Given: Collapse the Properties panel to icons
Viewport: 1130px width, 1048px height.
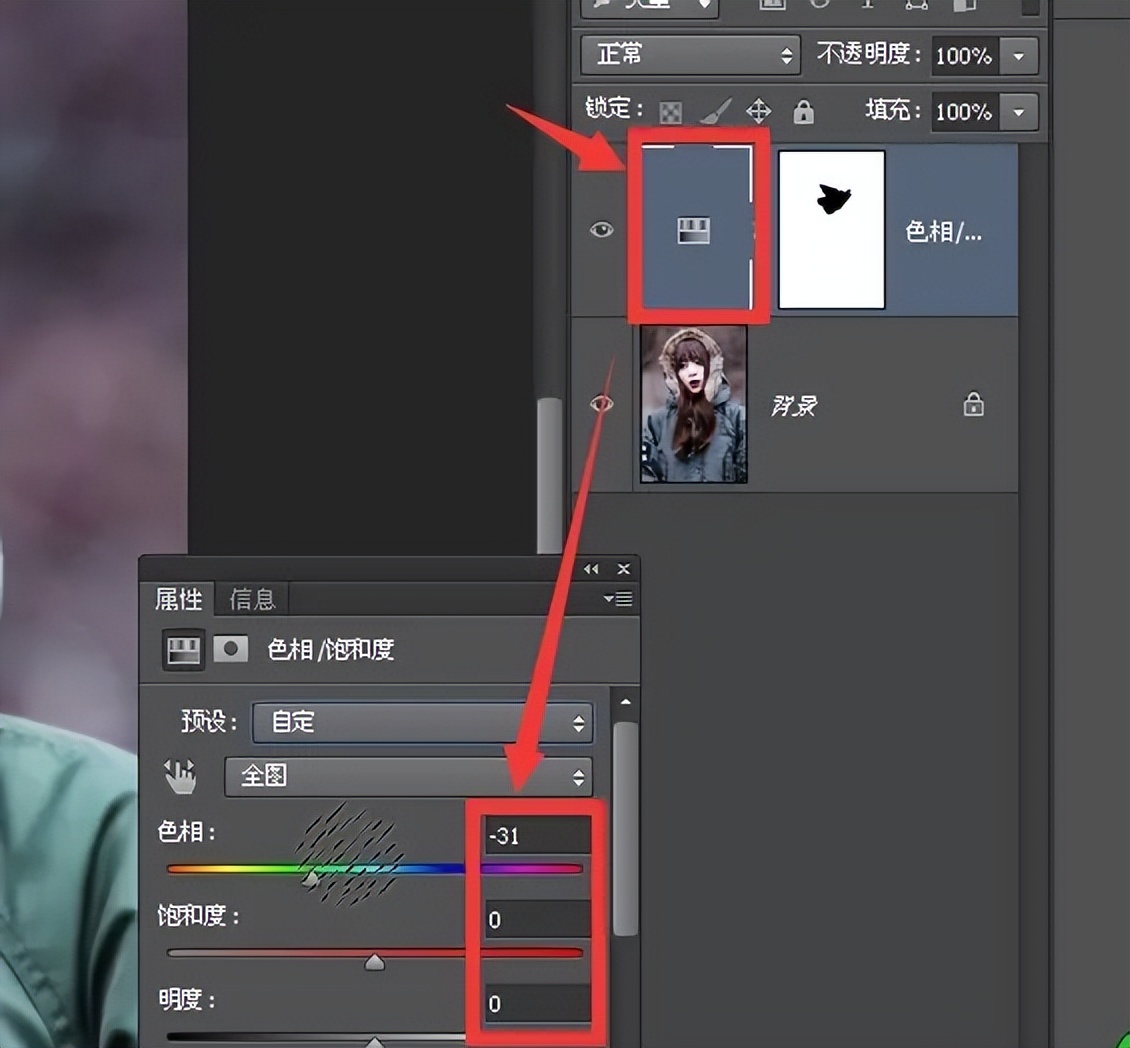Looking at the screenshot, I should pos(590,568).
